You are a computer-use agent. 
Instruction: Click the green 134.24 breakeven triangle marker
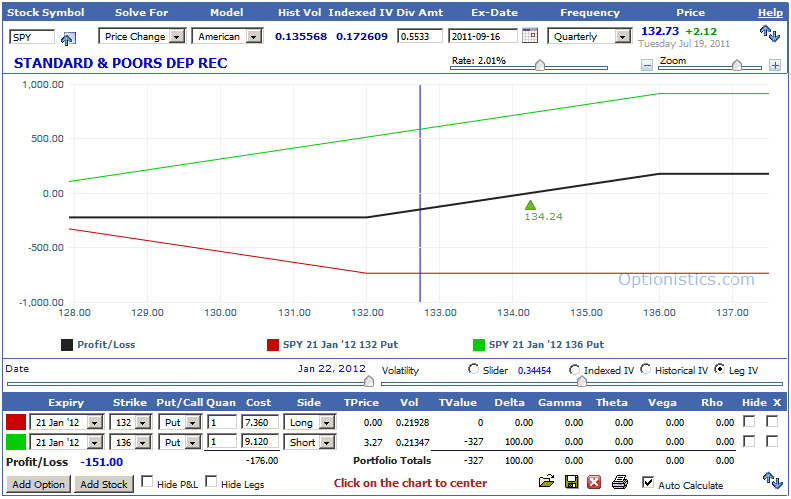click(x=530, y=205)
